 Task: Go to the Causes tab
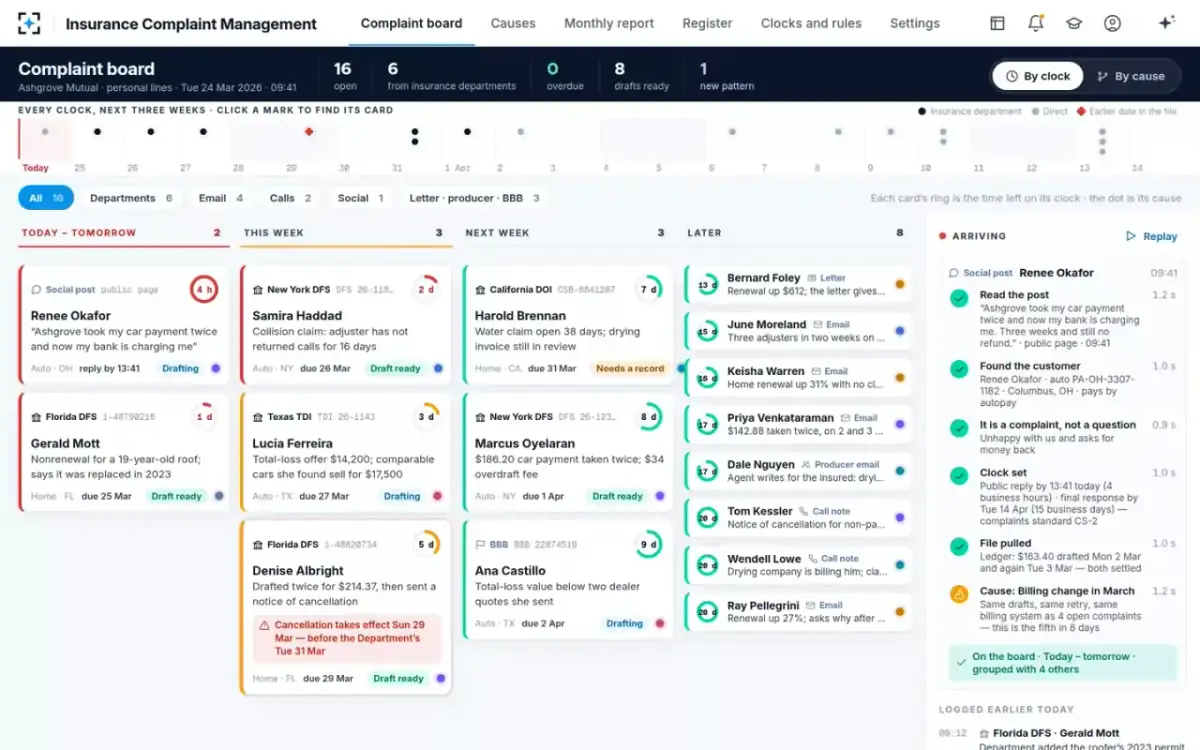pyautogui.click(x=513, y=23)
